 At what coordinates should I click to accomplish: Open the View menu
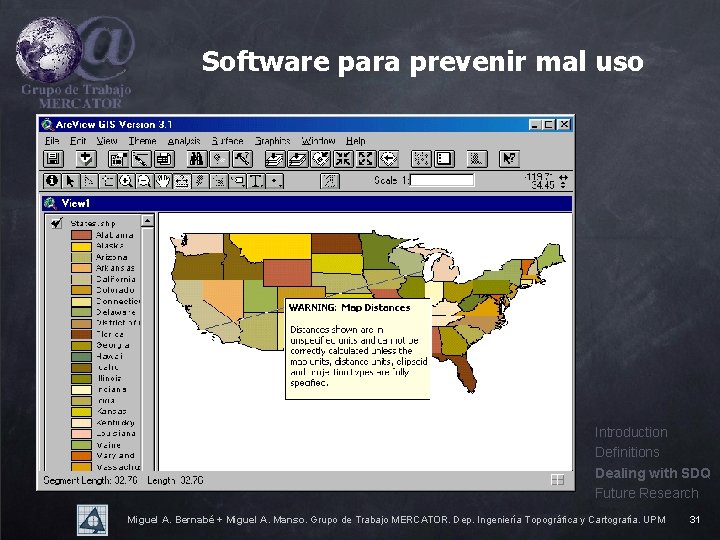coord(107,141)
